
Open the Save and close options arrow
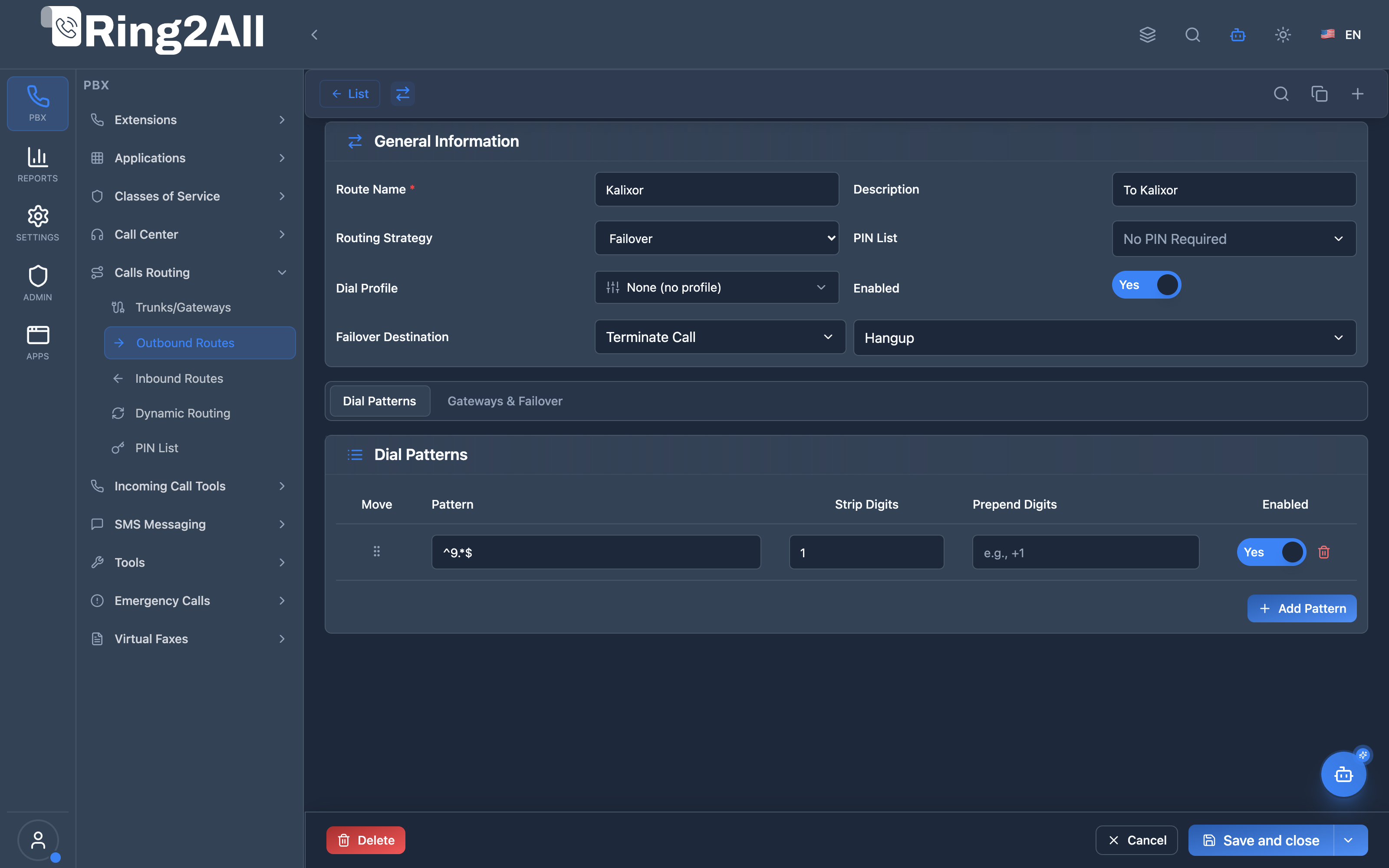pos(1349,840)
